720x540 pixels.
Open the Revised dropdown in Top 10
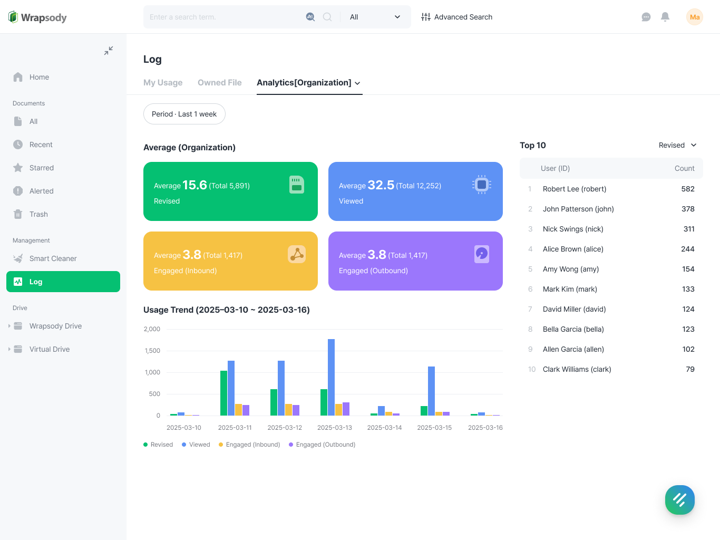point(677,145)
